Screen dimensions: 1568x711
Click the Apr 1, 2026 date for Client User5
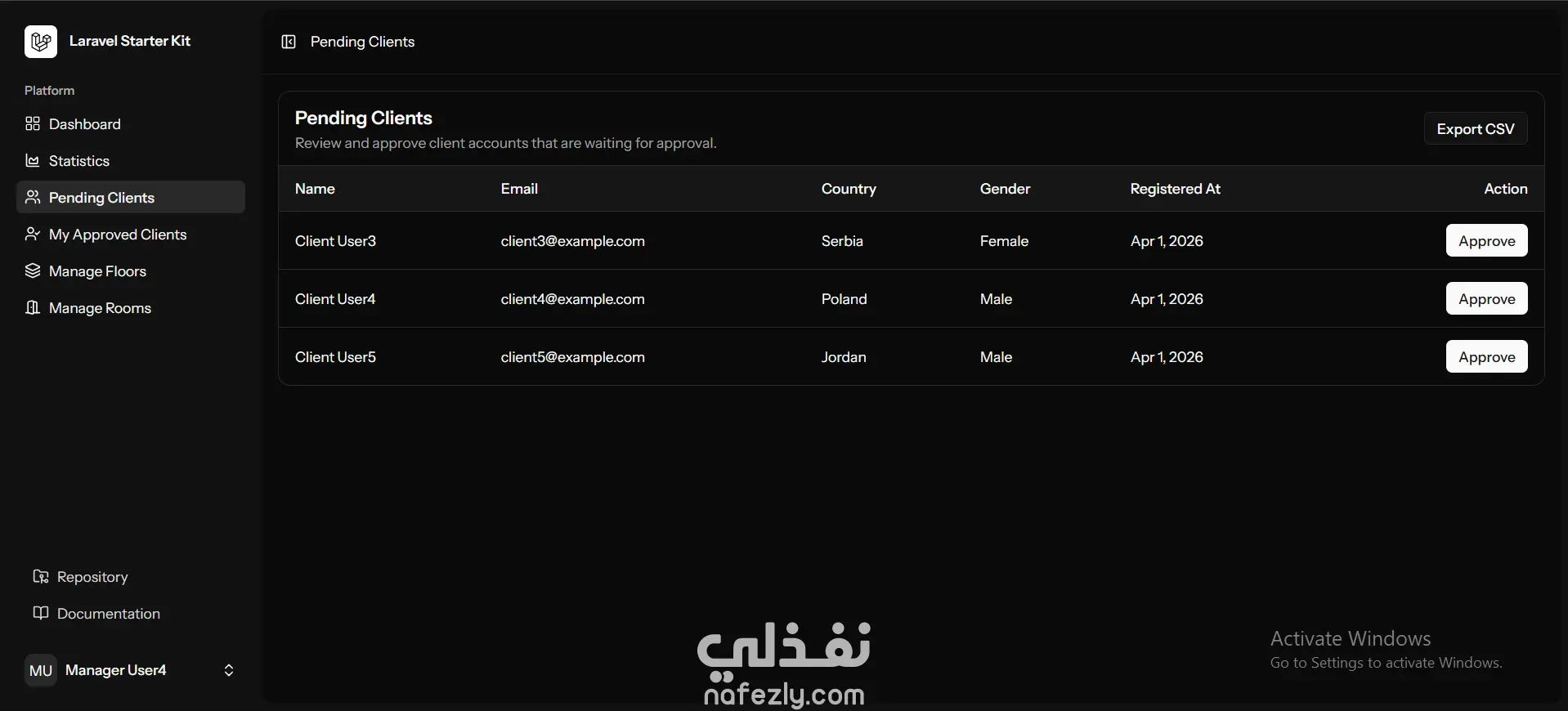pos(1167,357)
